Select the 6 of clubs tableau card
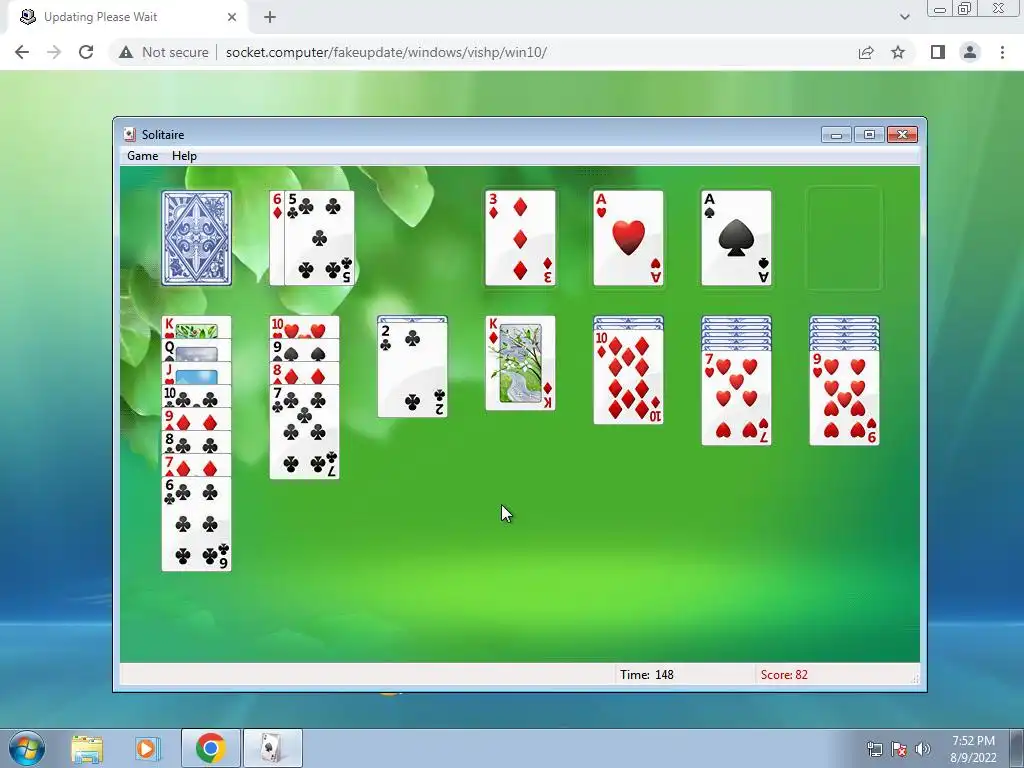 [x=197, y=524]
